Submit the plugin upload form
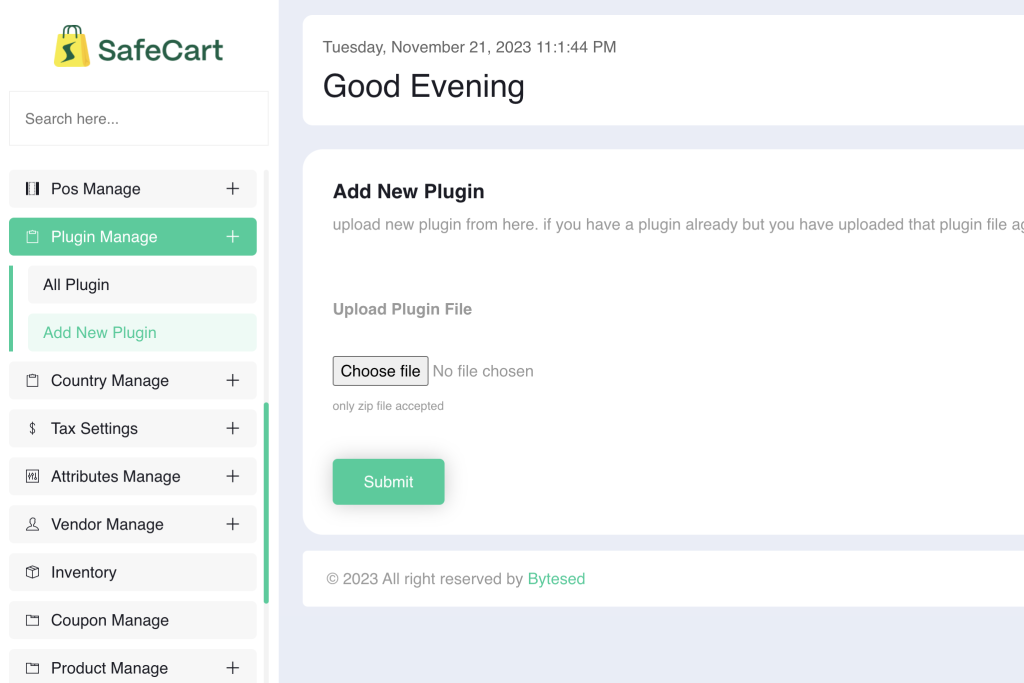1024x683 pixels. [x=389, y=482]
